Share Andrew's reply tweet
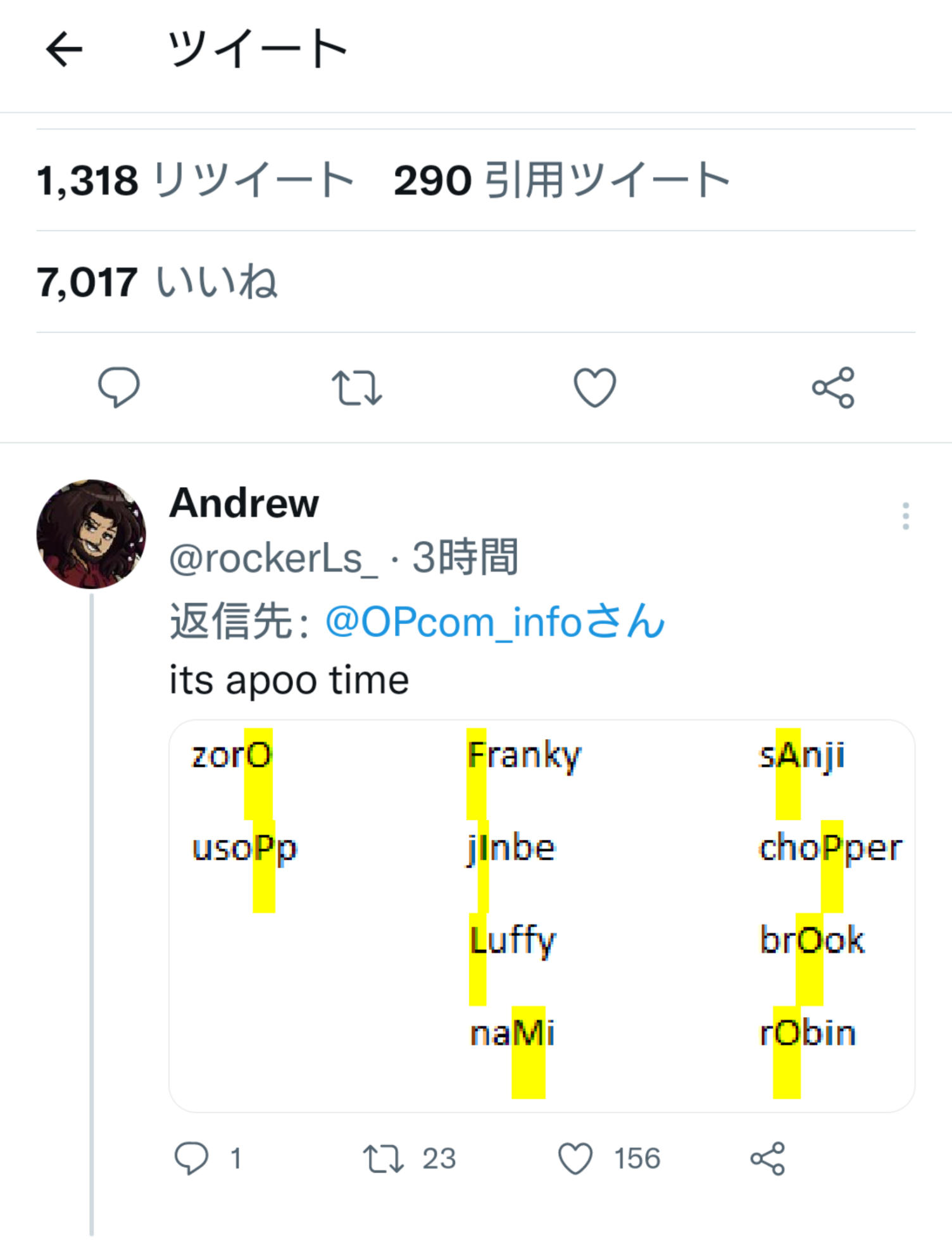The width and height of the screenshot is (952, 1240). tap(768, 1158)
